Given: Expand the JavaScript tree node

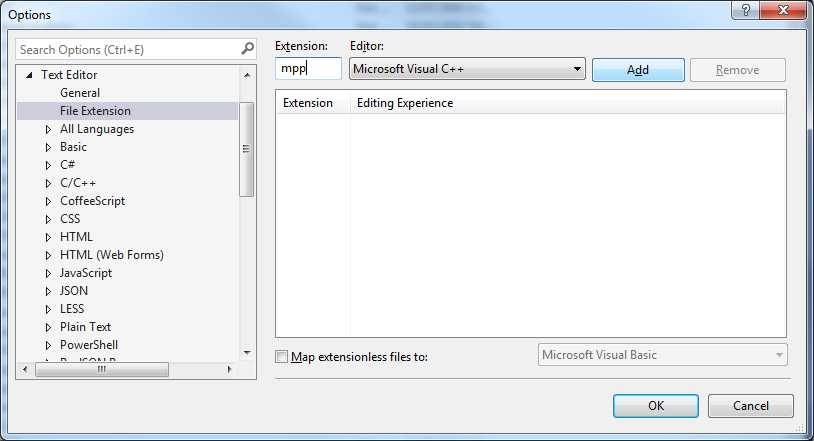Looking at the screenshot, I should (x=48, y=273).
